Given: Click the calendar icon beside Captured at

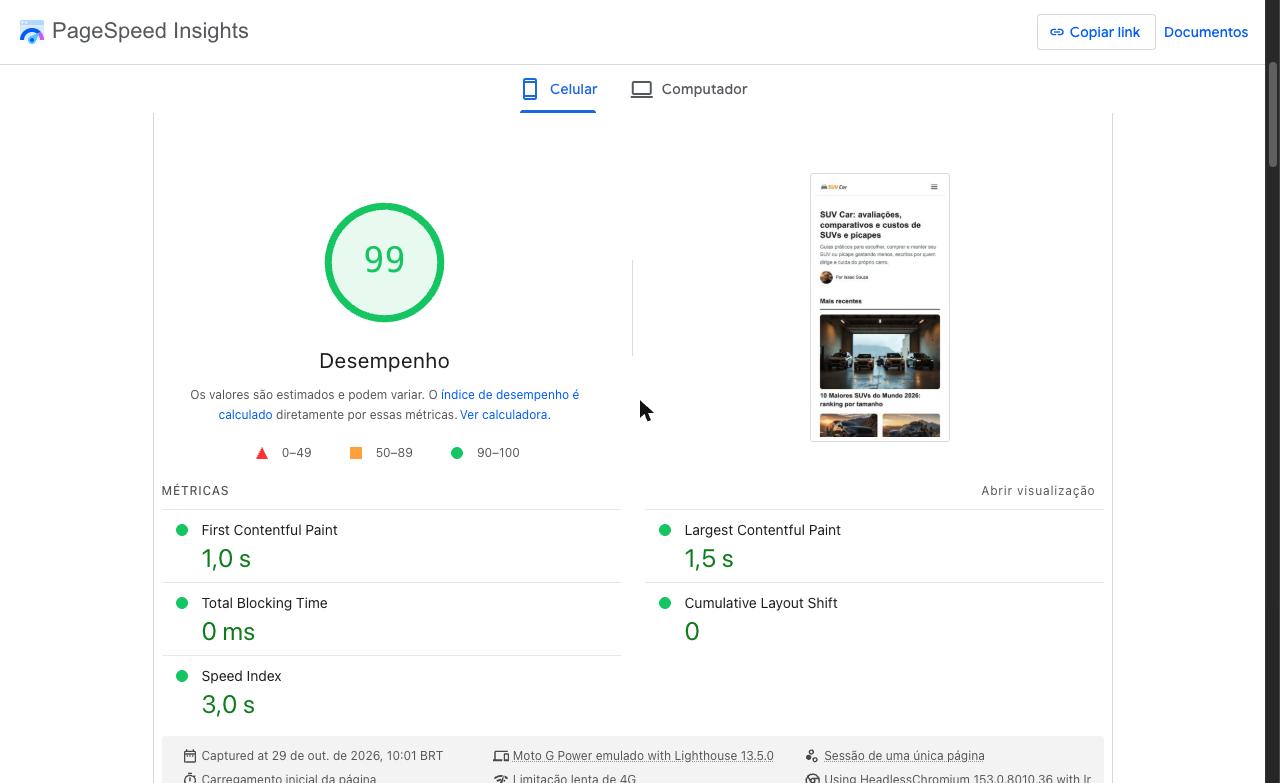Looking at the screenshot, I should point(190,756).
